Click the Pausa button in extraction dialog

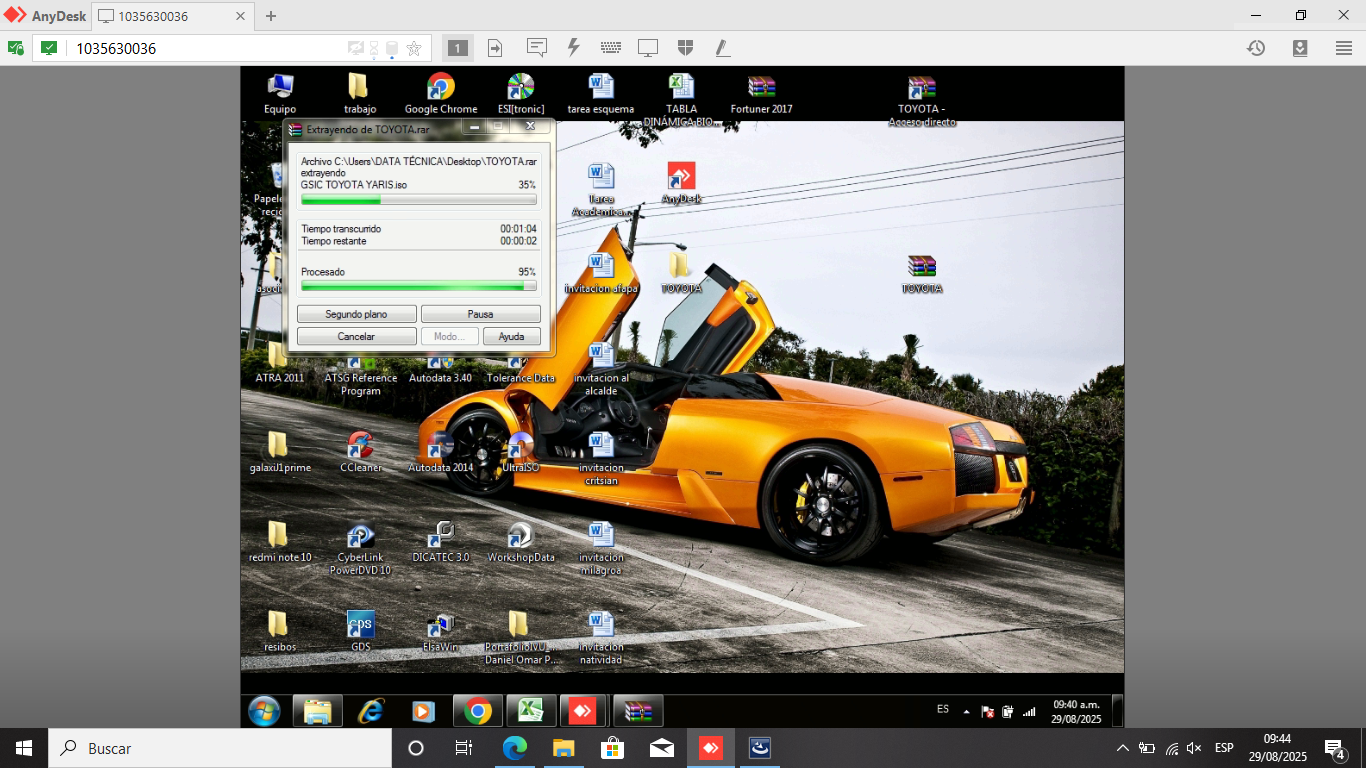480,314
